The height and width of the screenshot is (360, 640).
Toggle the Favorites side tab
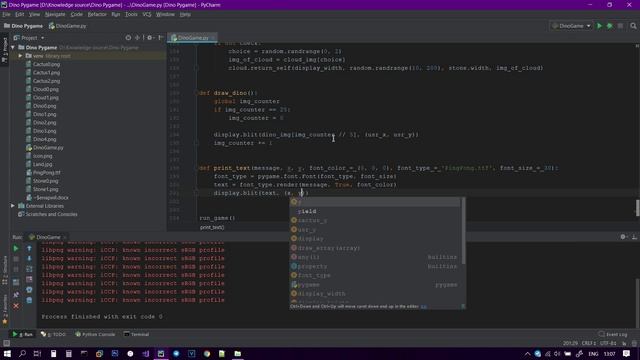(x=4, y=309)
